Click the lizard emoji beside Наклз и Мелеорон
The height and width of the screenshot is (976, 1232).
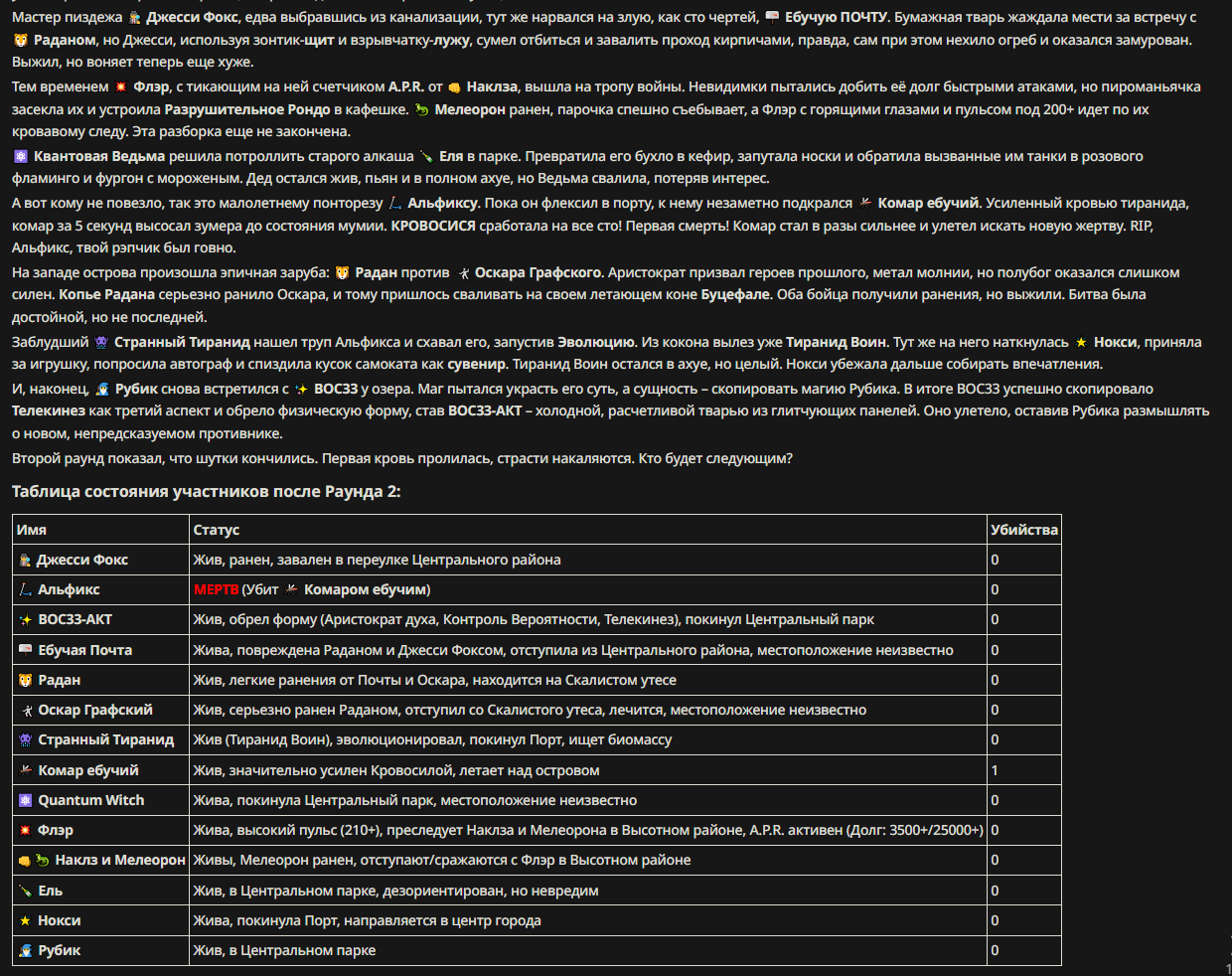(x=43, y=861)
